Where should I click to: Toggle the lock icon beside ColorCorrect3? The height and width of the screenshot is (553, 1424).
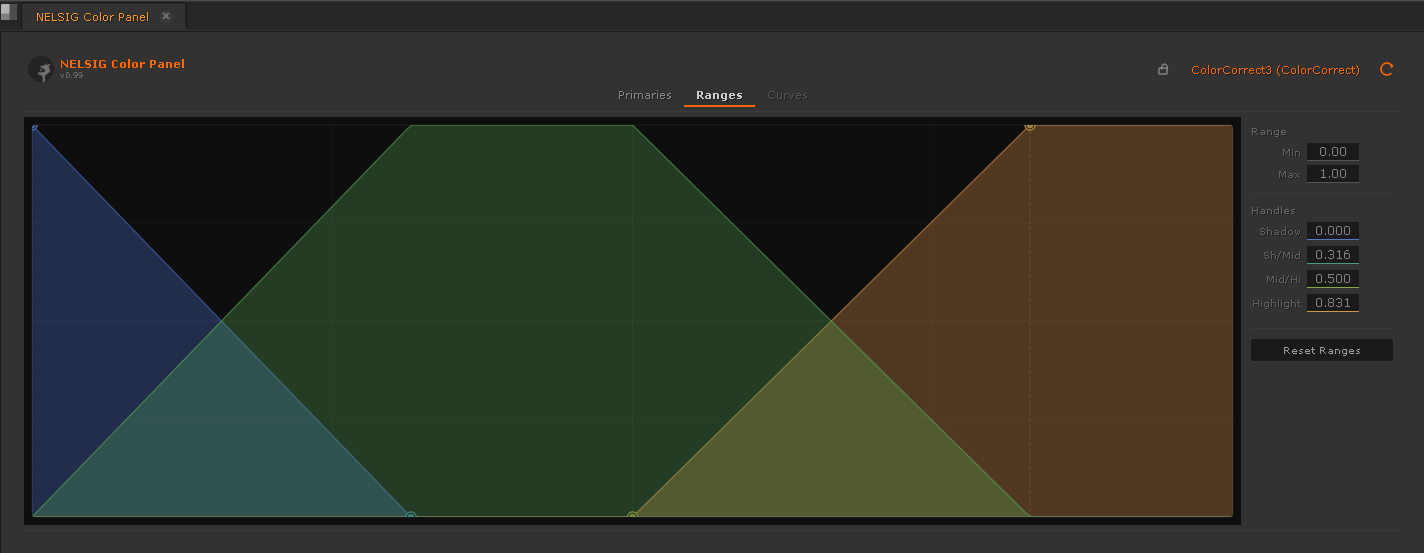pyautogui.click(x=1163, y=70)
